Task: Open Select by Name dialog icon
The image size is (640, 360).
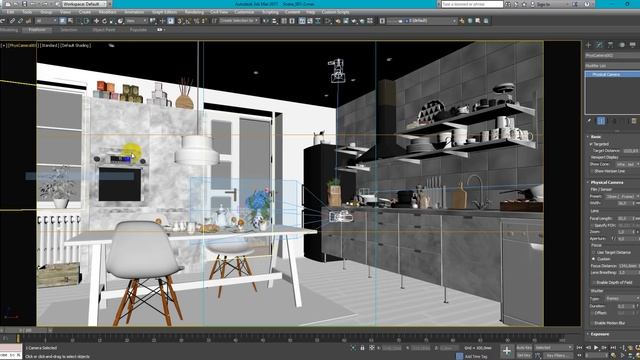Action: [70, 21]
